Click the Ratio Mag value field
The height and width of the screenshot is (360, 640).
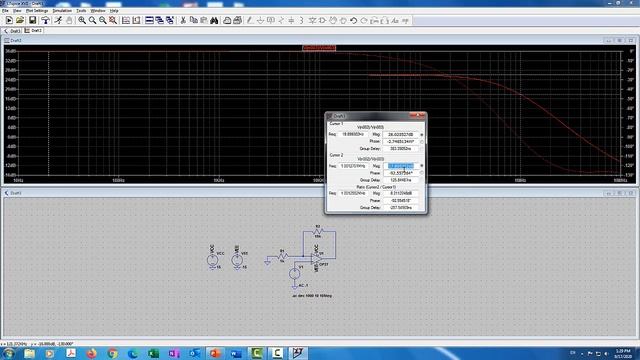click(x=400, y=193)
